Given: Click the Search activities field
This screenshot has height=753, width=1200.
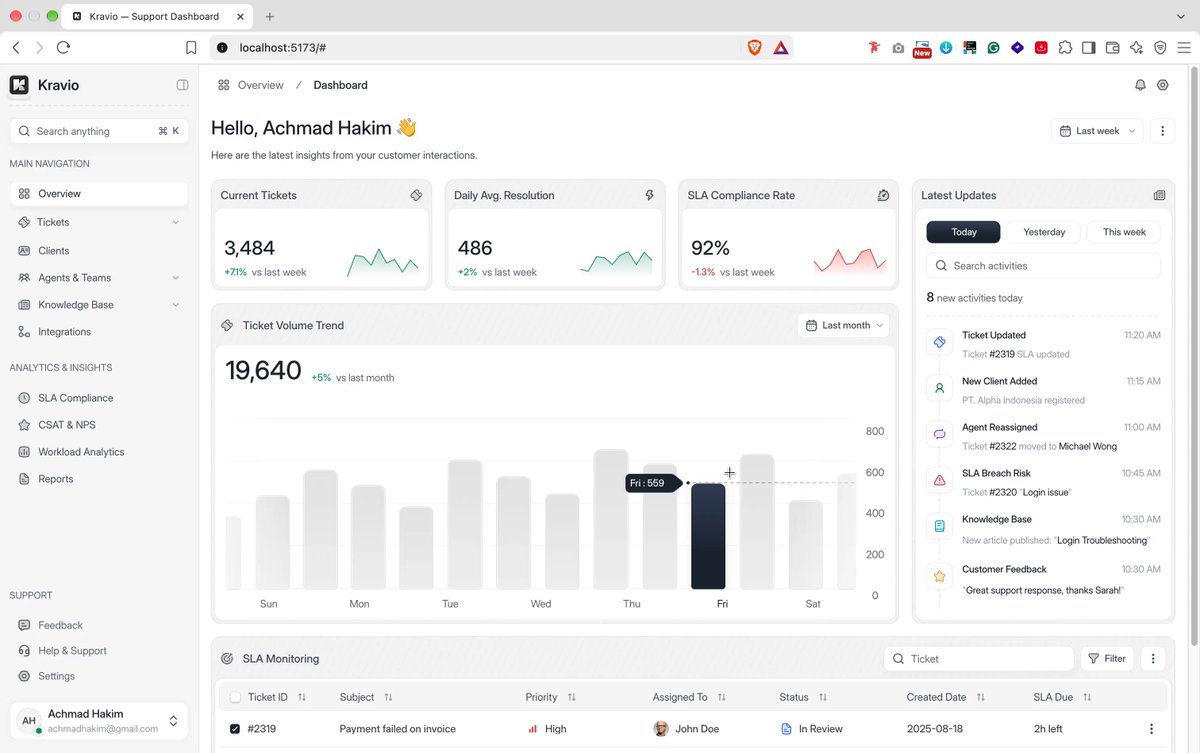Looking at the screenshot, I should click(1044, 266).
